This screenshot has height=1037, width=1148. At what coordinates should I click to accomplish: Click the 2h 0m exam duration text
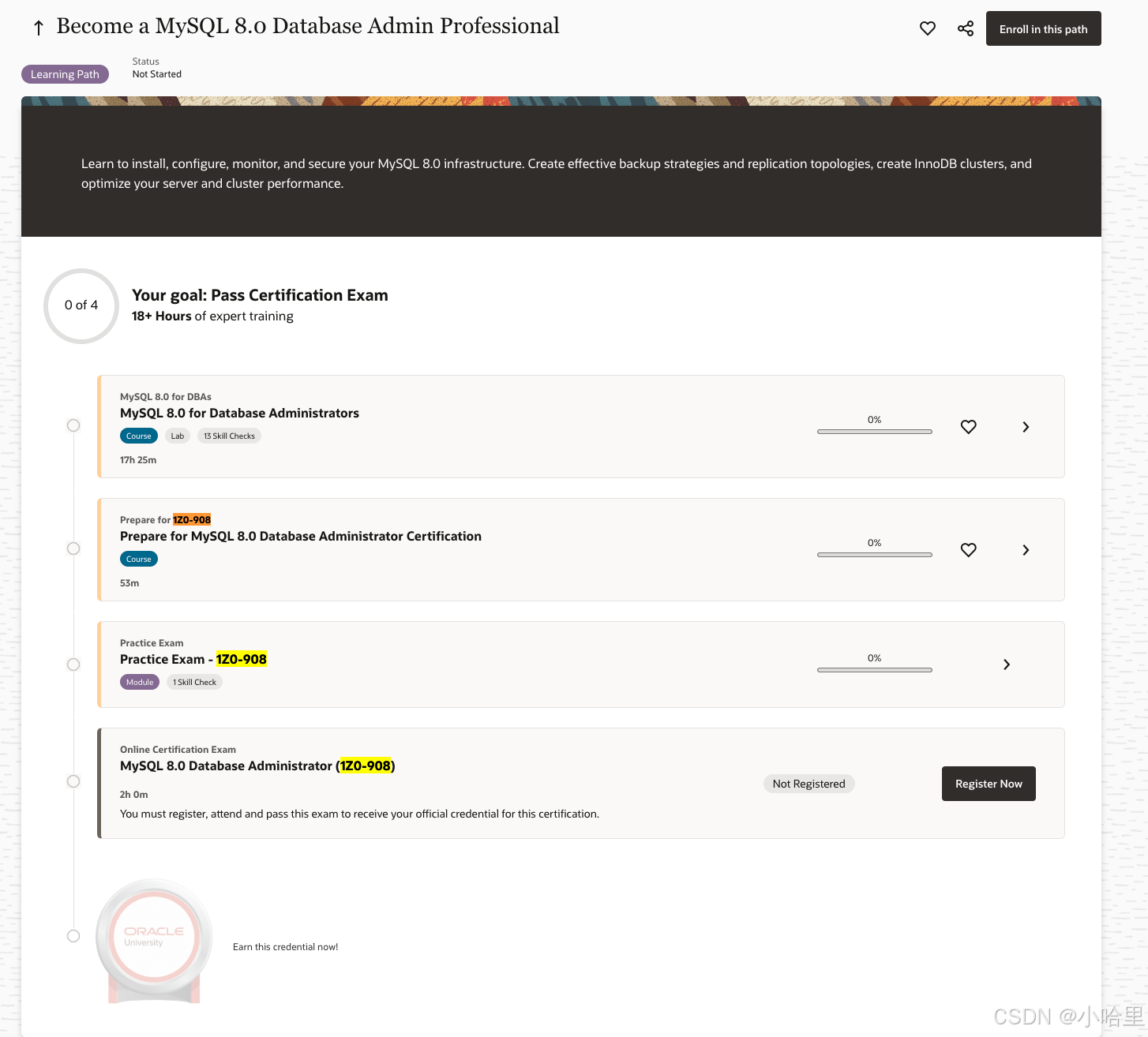pos(134,795)
